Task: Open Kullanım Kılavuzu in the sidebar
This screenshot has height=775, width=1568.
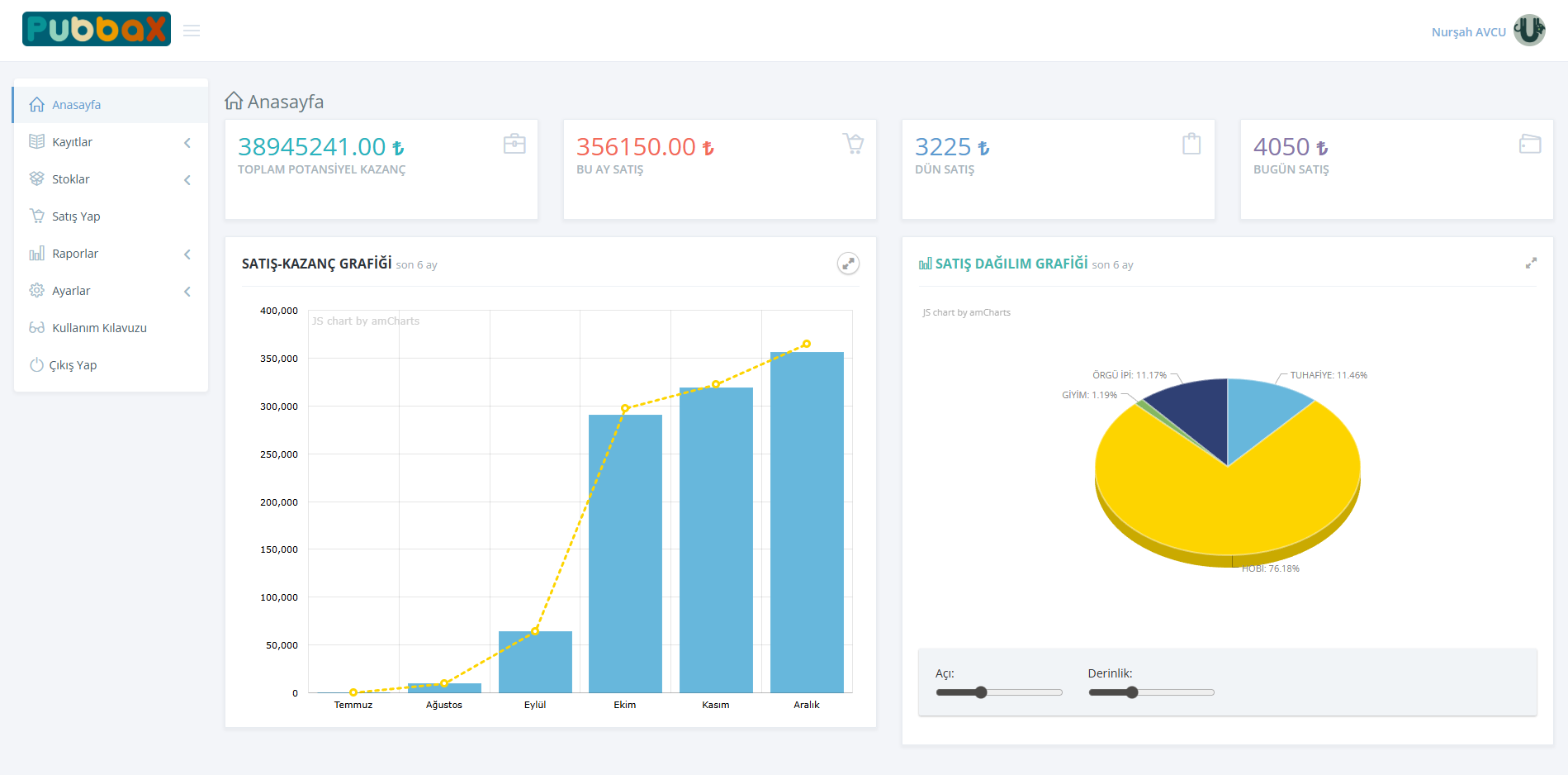Action: pos(99,328)
